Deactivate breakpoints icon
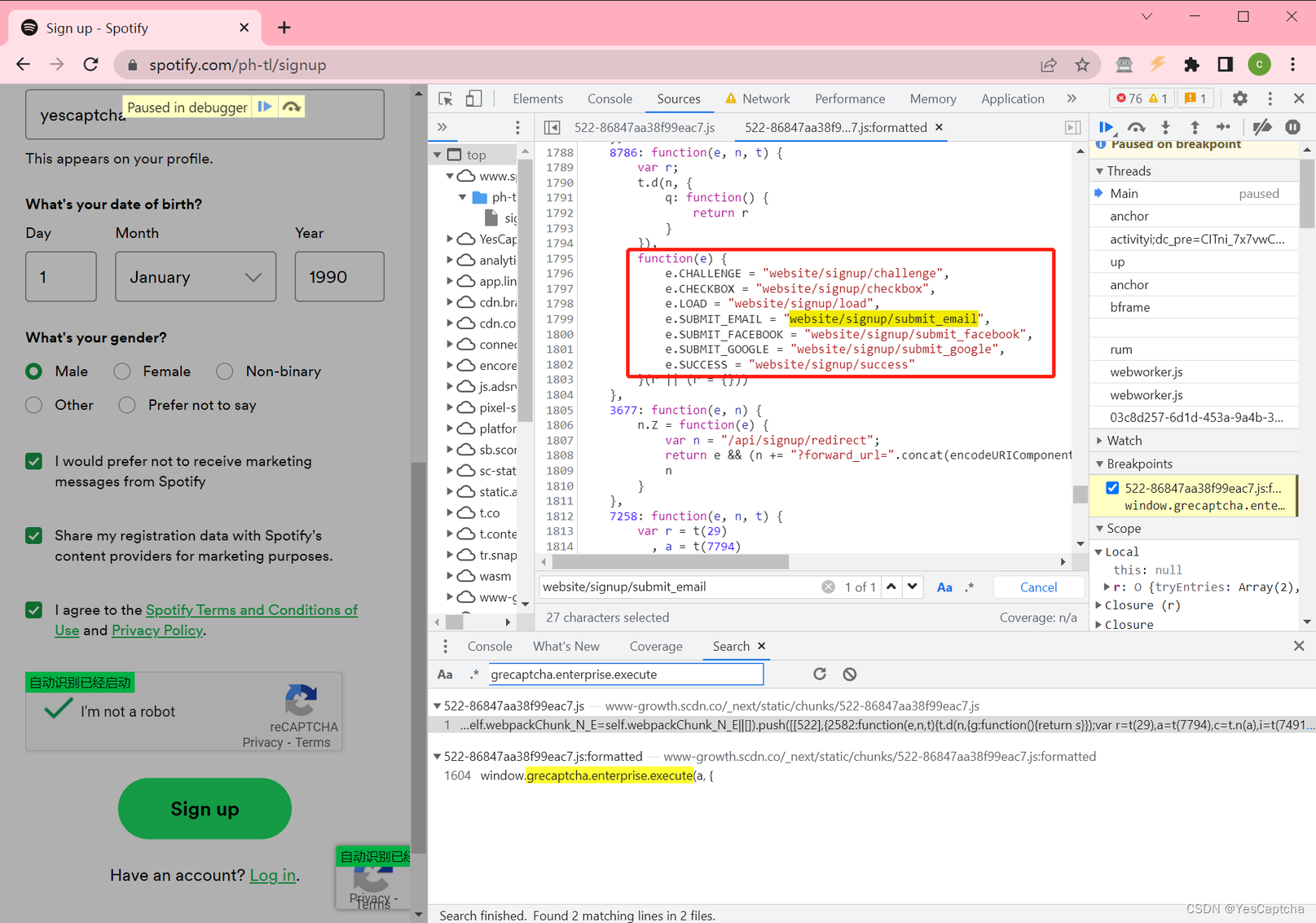 (1262, 127)
